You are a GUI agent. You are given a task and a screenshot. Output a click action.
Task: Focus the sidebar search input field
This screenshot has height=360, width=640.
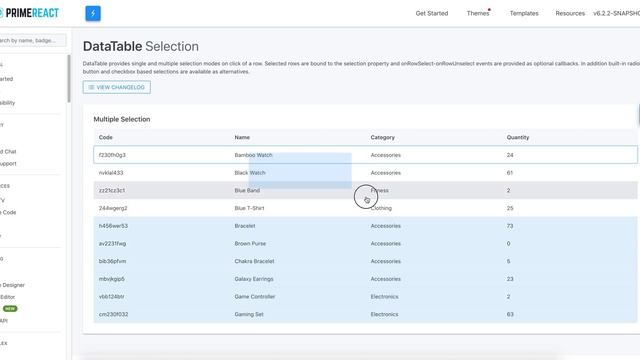coord(33,40)
